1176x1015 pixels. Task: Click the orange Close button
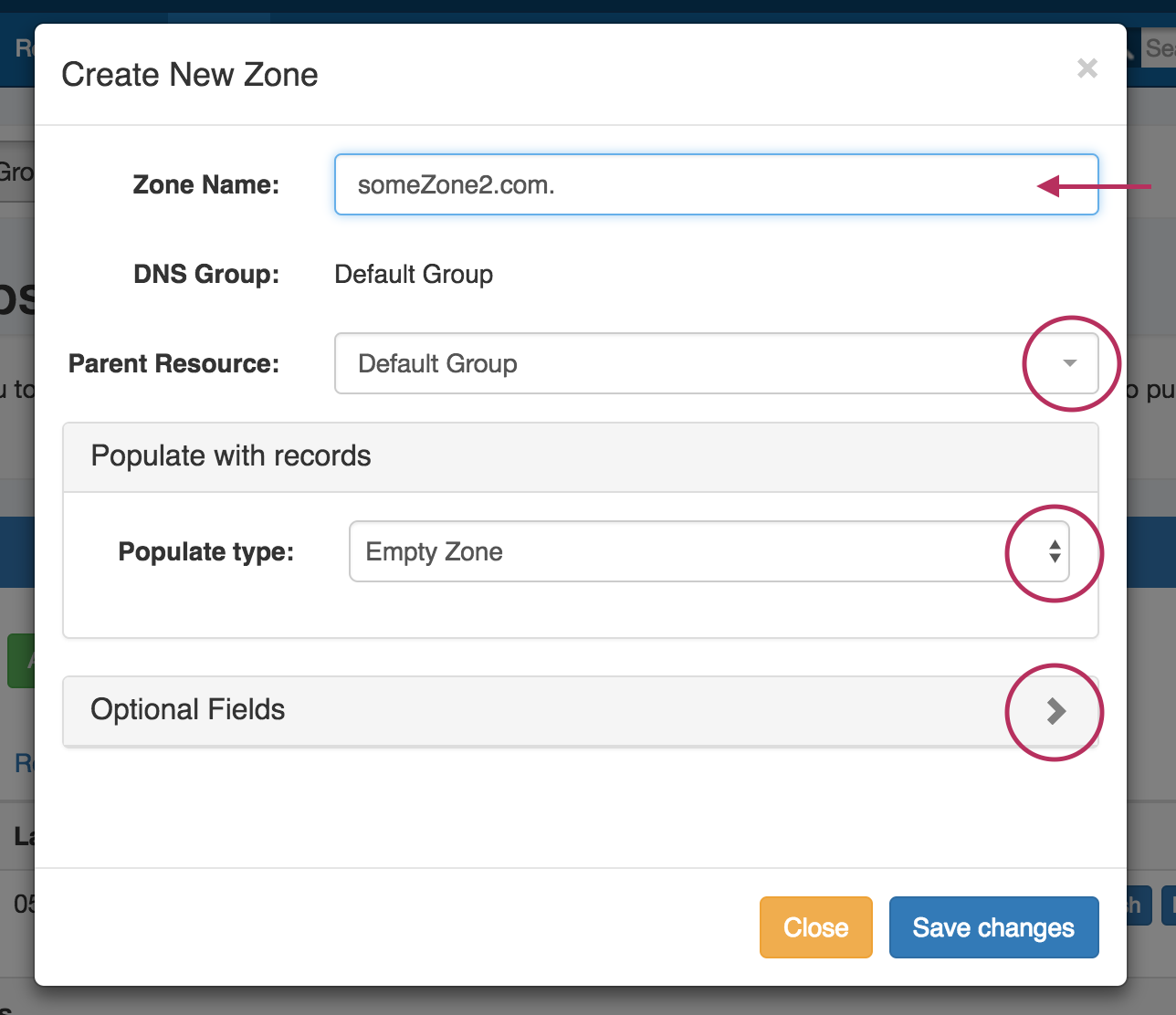pyautogui.click(x=815, y=926)
